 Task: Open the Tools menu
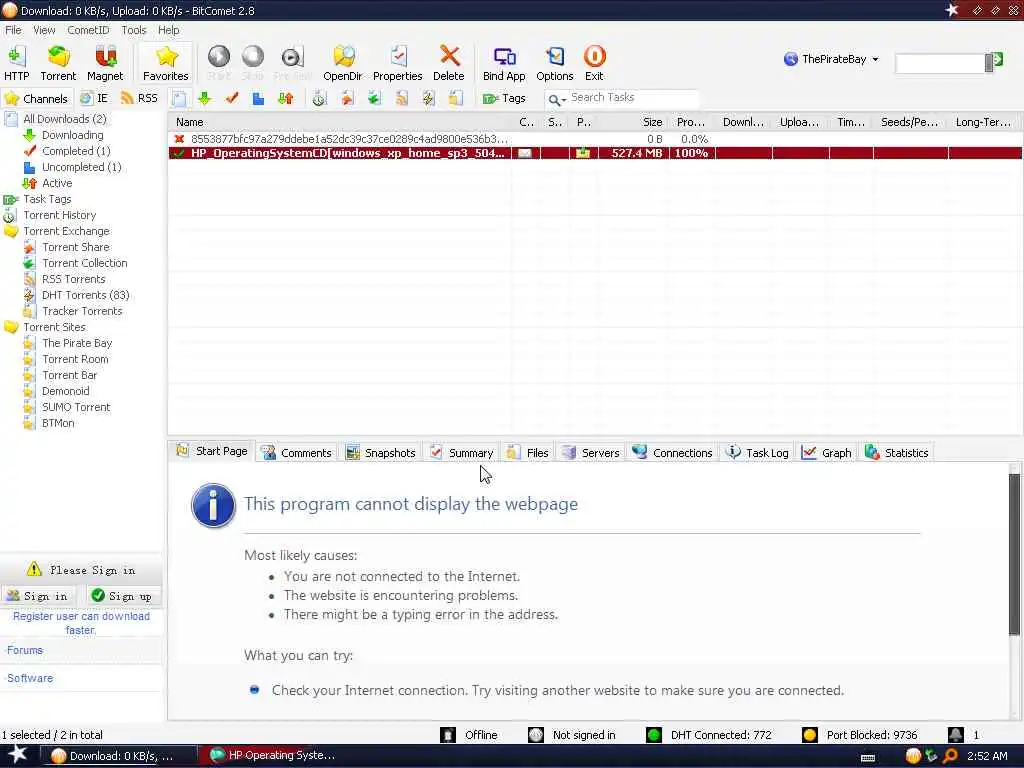coord(134,30)
